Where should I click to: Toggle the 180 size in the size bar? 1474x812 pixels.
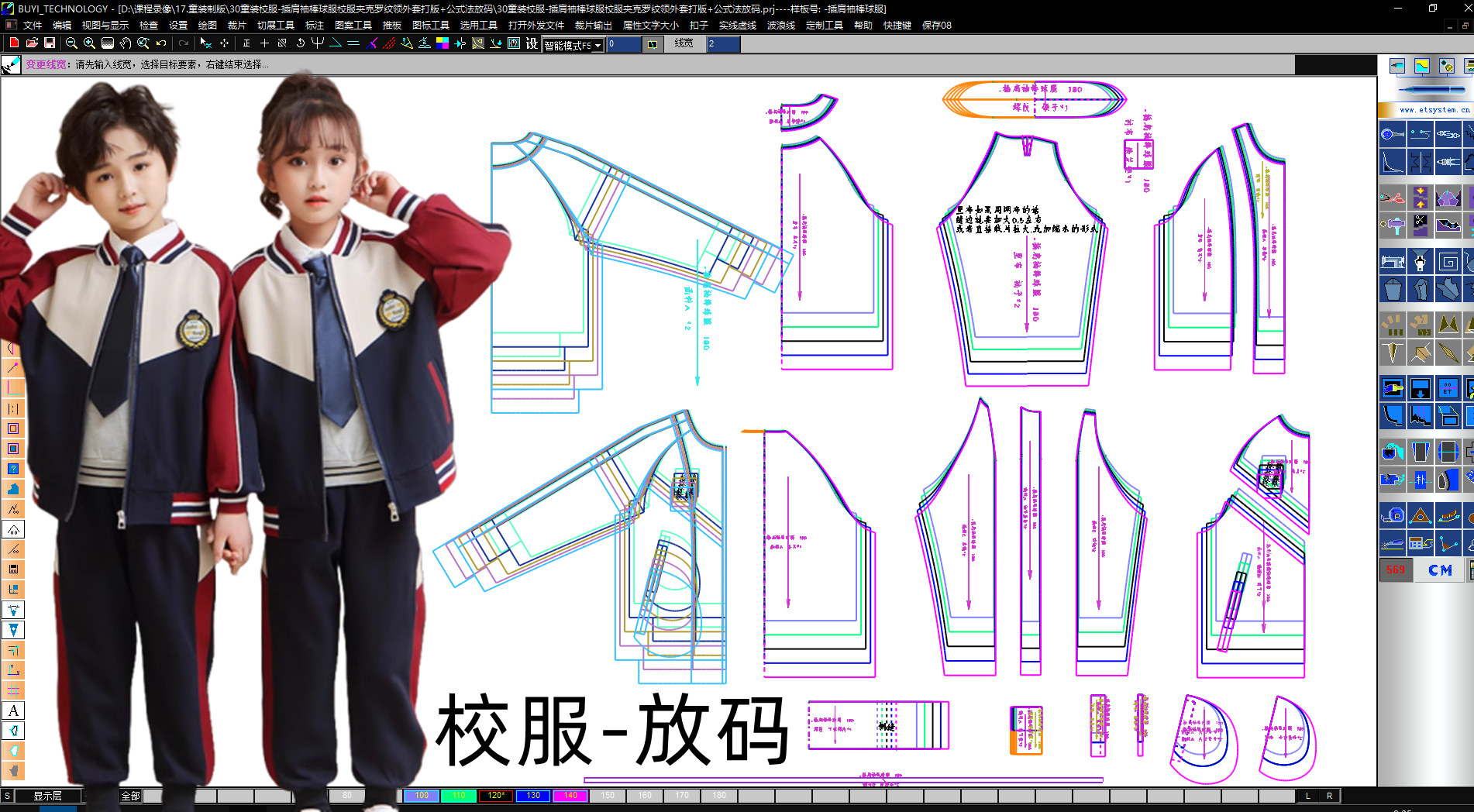[x=719, y=795]
